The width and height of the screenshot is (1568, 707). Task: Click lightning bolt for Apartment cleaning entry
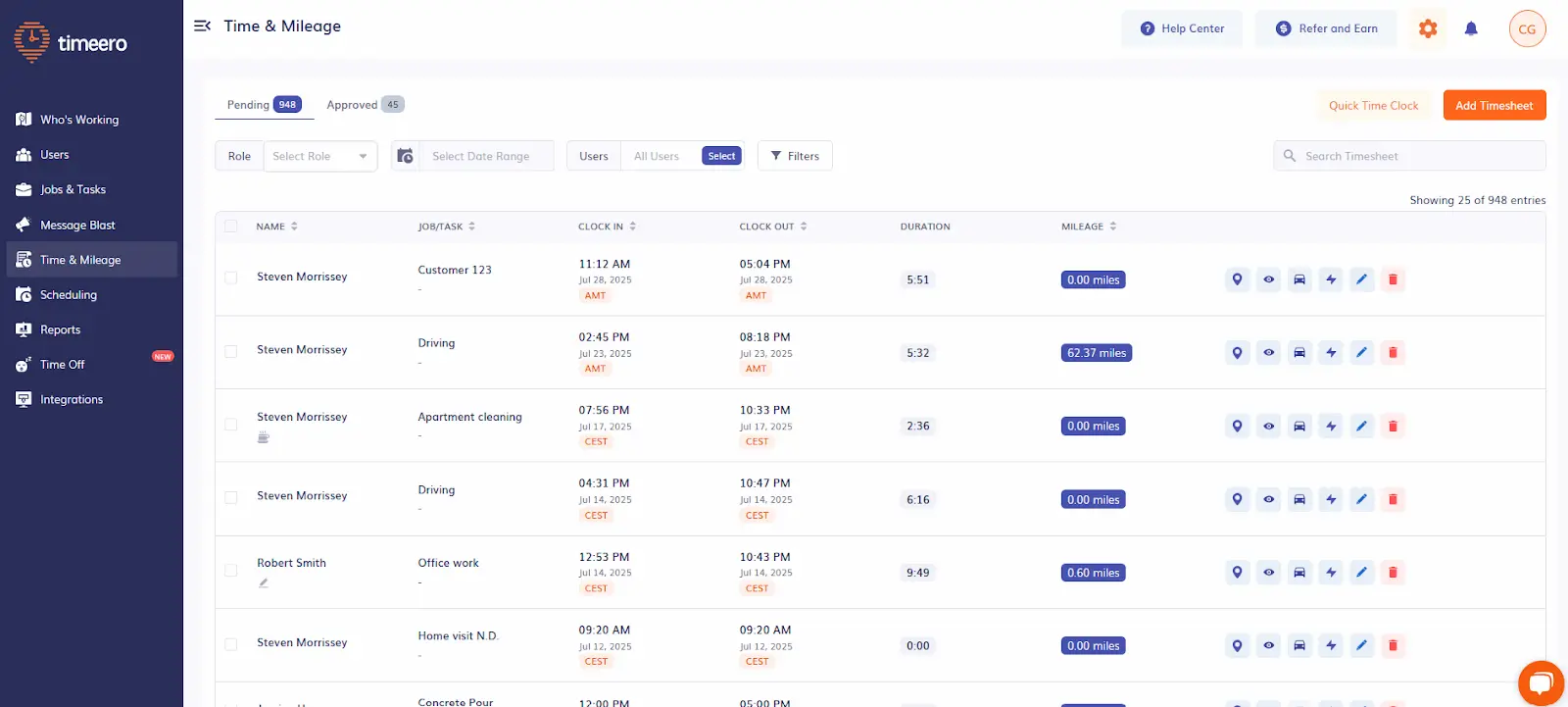click(1331, 426)
